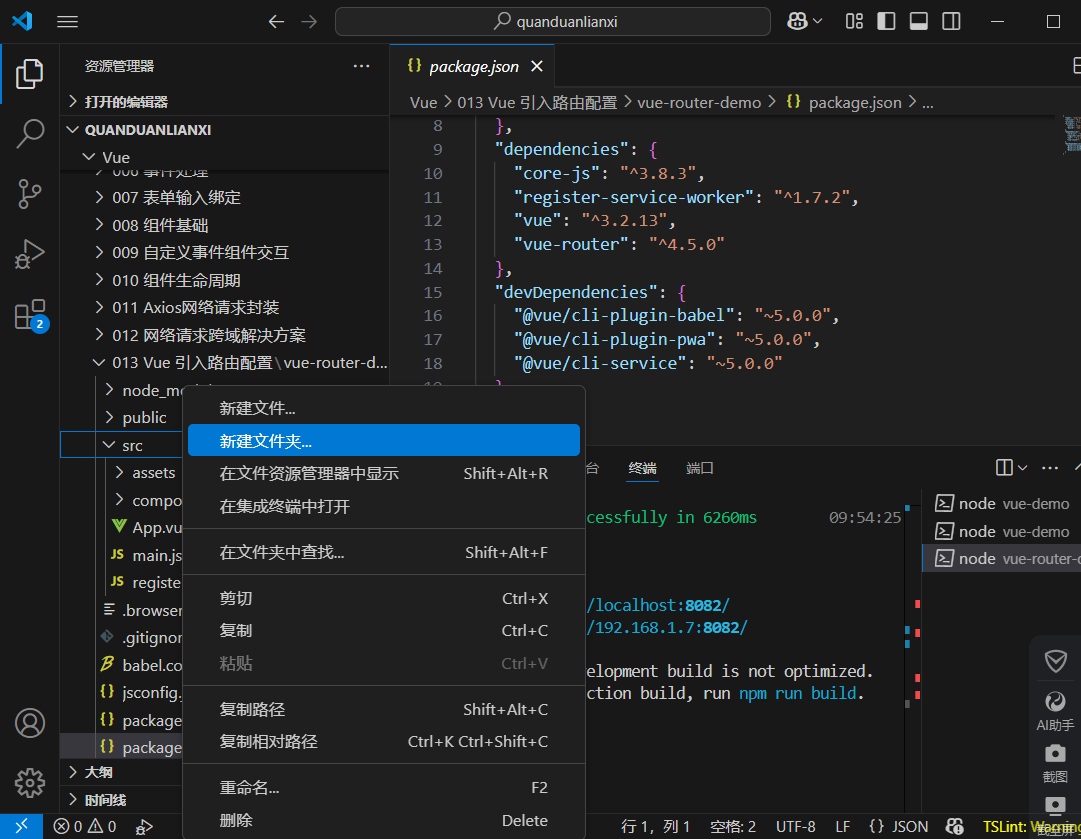Open the Manage settings gear

click(x=30, y=782)
